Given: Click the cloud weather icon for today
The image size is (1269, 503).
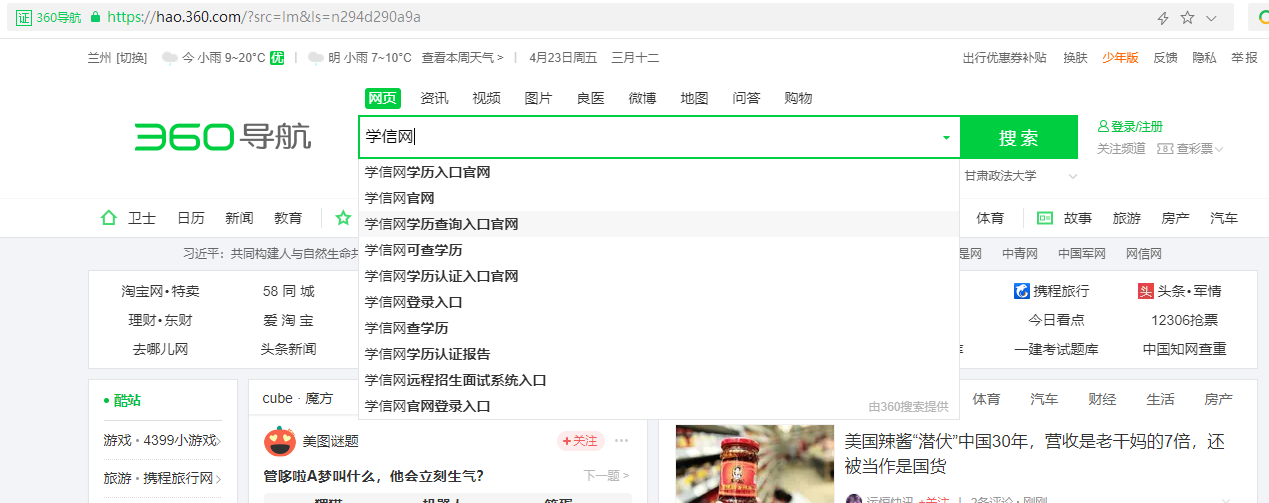Looking at the screenshot, I should [170, 58].
